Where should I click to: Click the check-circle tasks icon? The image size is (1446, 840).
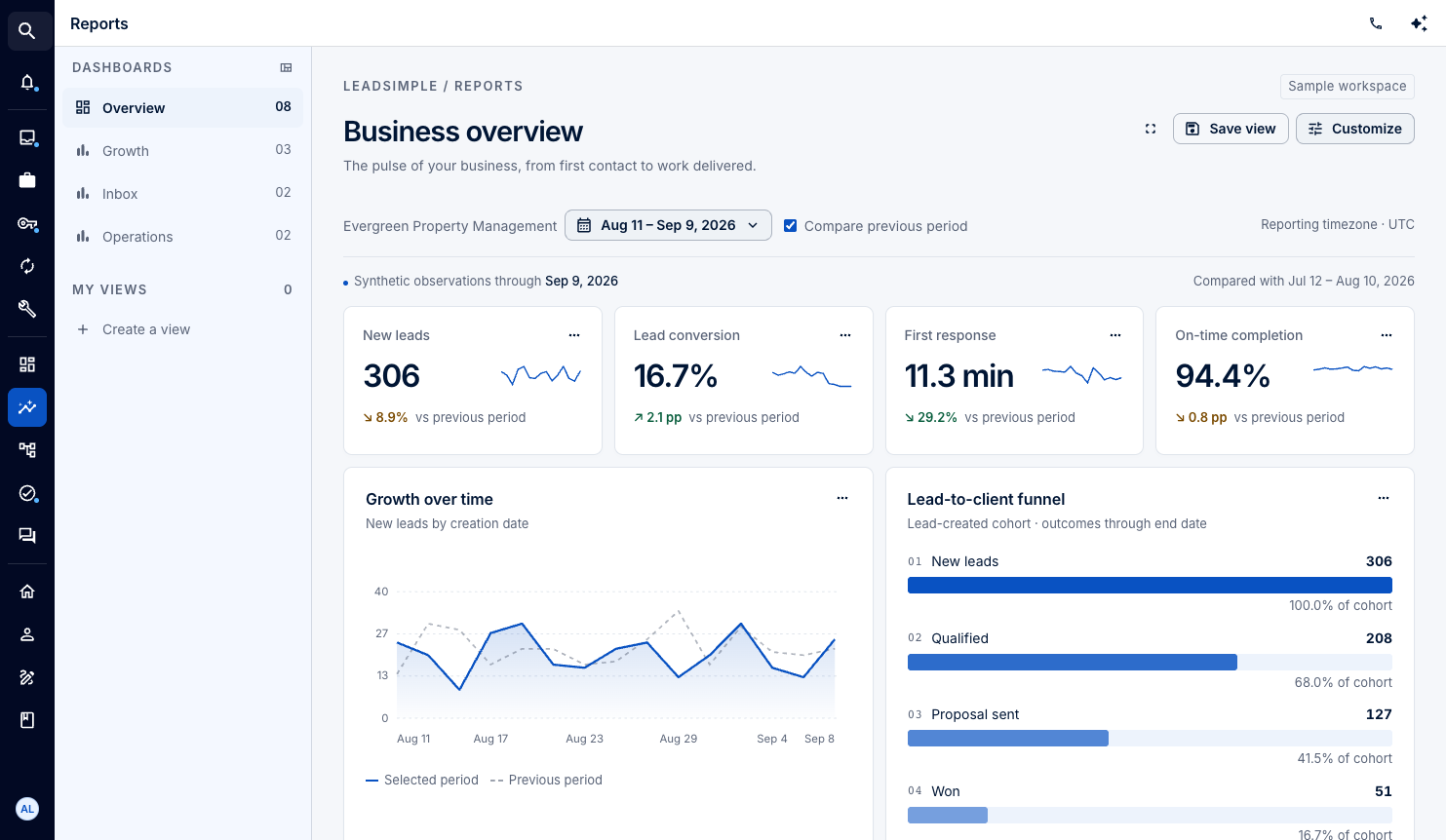pyautogui.click(x=27, y=493)
